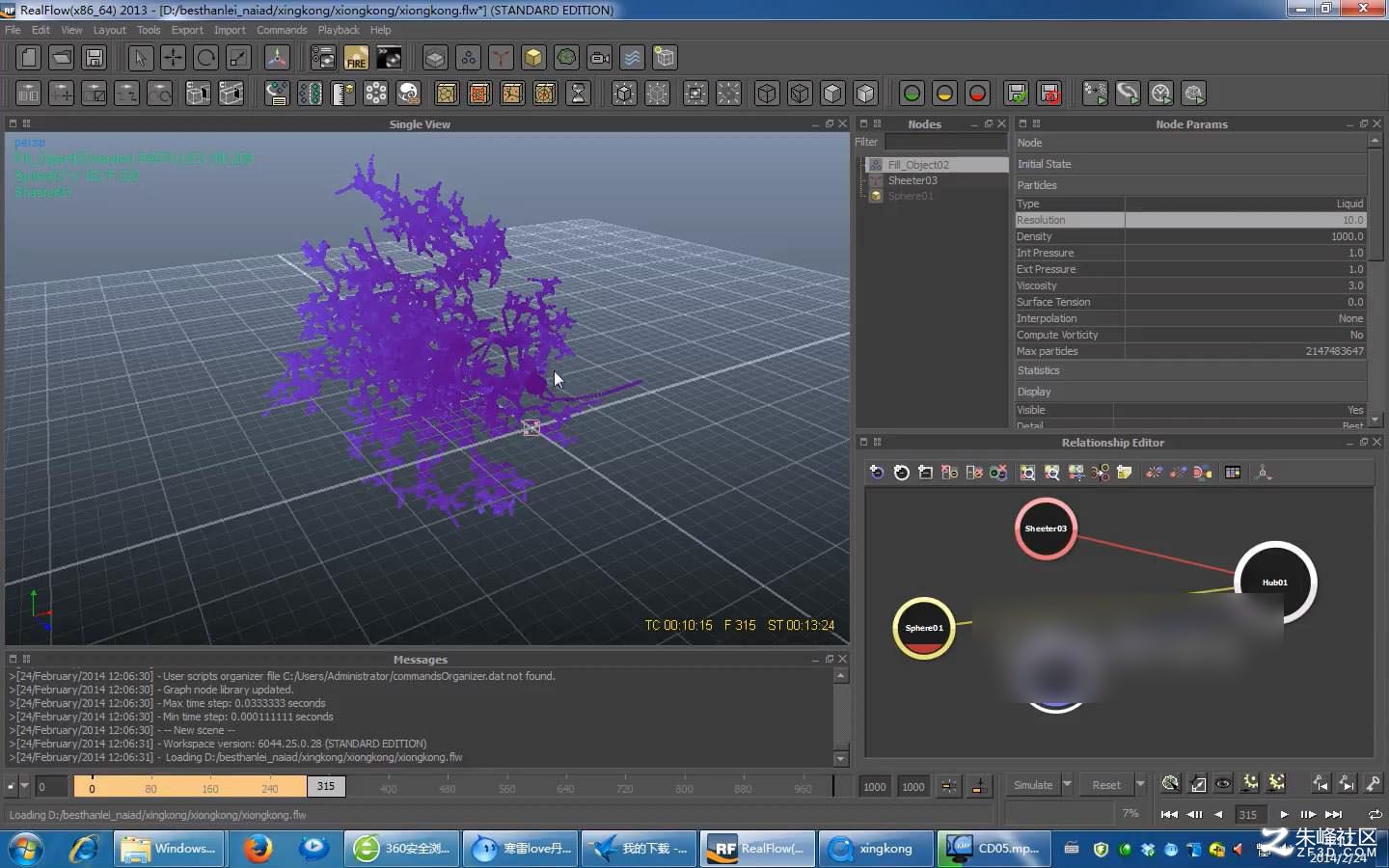The height and width of the screenshot is (868, 1389).
Task: Toggle Compute Vorticity value No
Action: click(1245, 335)
